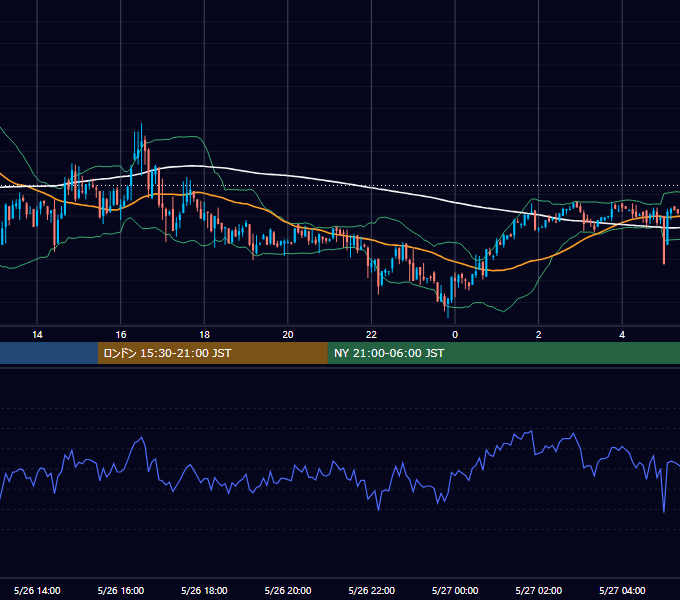Click the 5/27 04:00 date label

[x=622, y=590]
